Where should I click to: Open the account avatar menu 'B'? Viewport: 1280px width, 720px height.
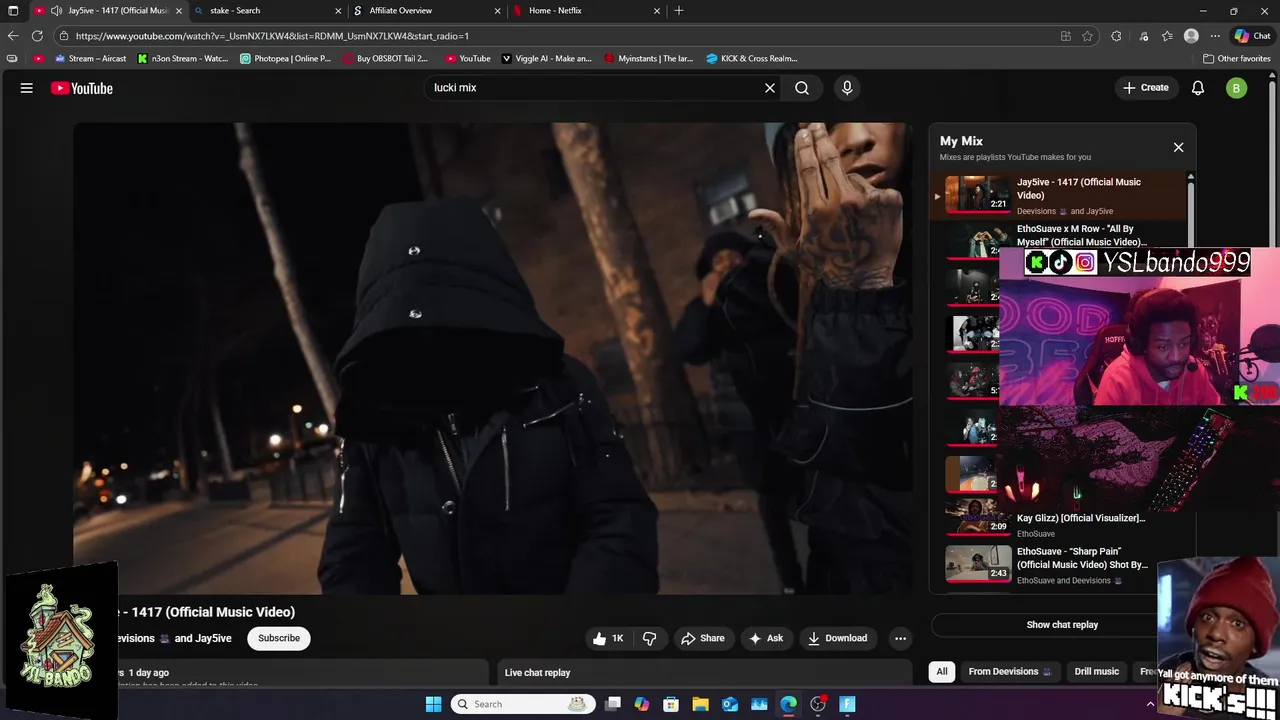coord(1236,88)
